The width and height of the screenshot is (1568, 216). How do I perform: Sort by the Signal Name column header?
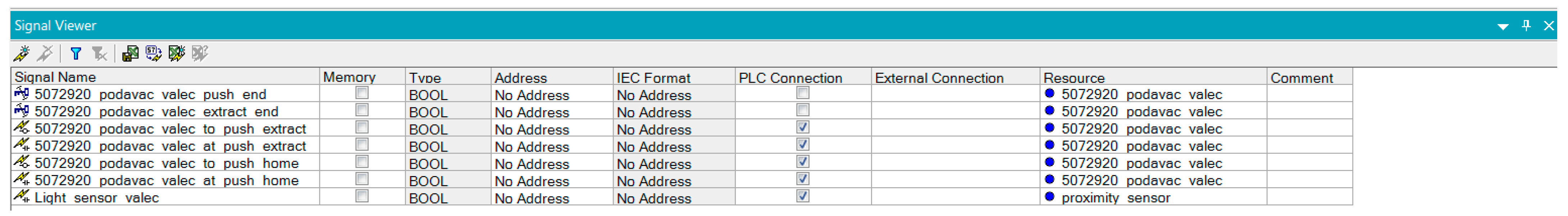(55, 77)
